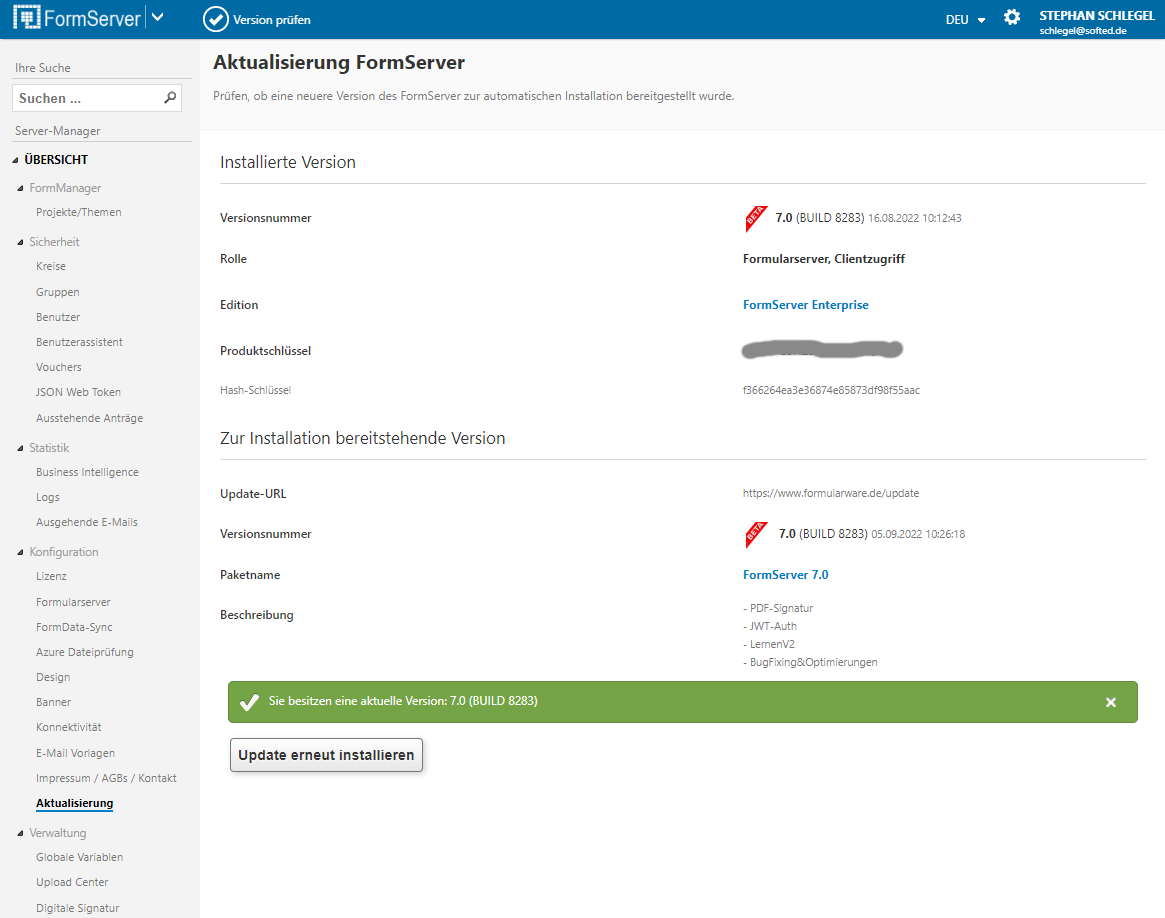The image size is (1165, 918).
Task: Collapse the ÜBERSICHT tree section
Action: click(16, 160)
